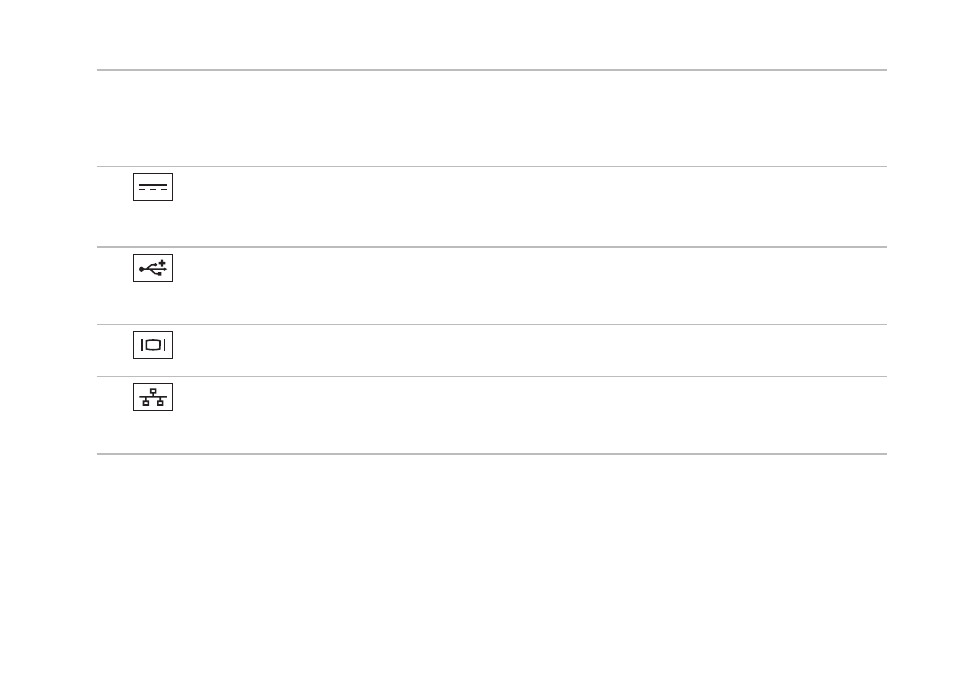Select the empty row beside DC power icon
This screenshot has width=953, height=676.
pyautogui.click(x=530, y=207)
